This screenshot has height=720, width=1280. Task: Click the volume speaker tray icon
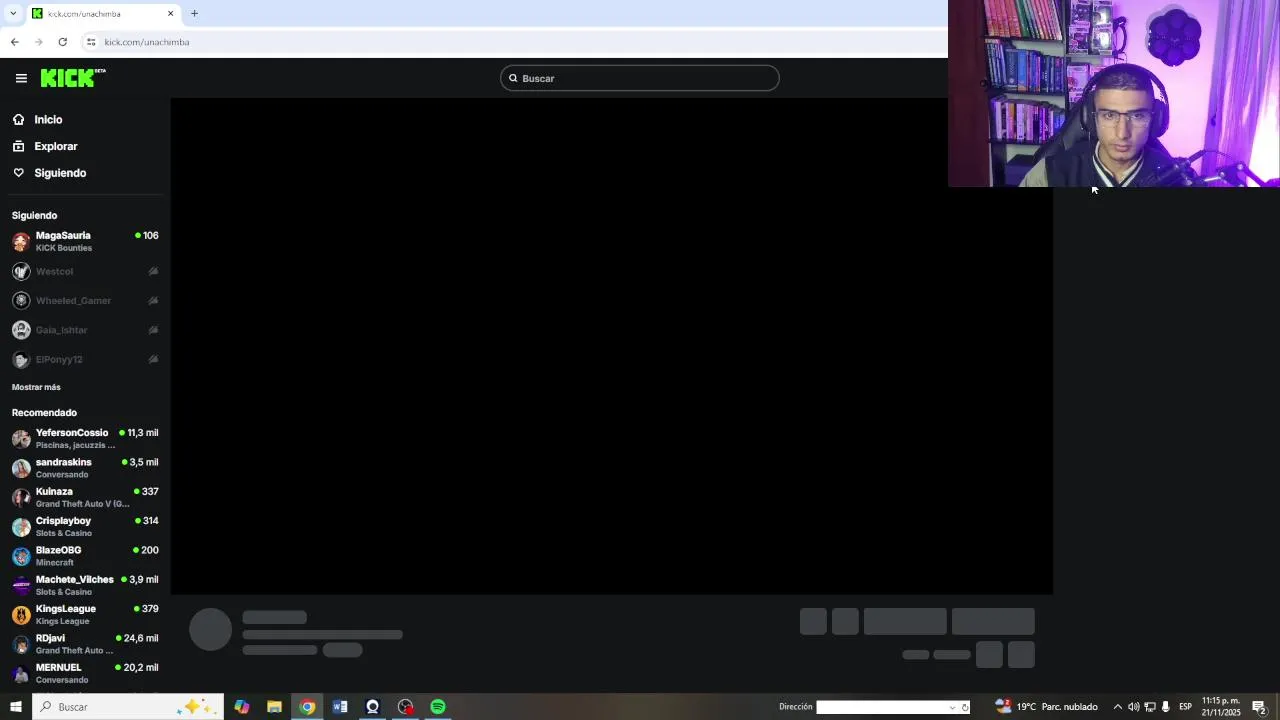pyautogui.click(x=1133, y=707)
